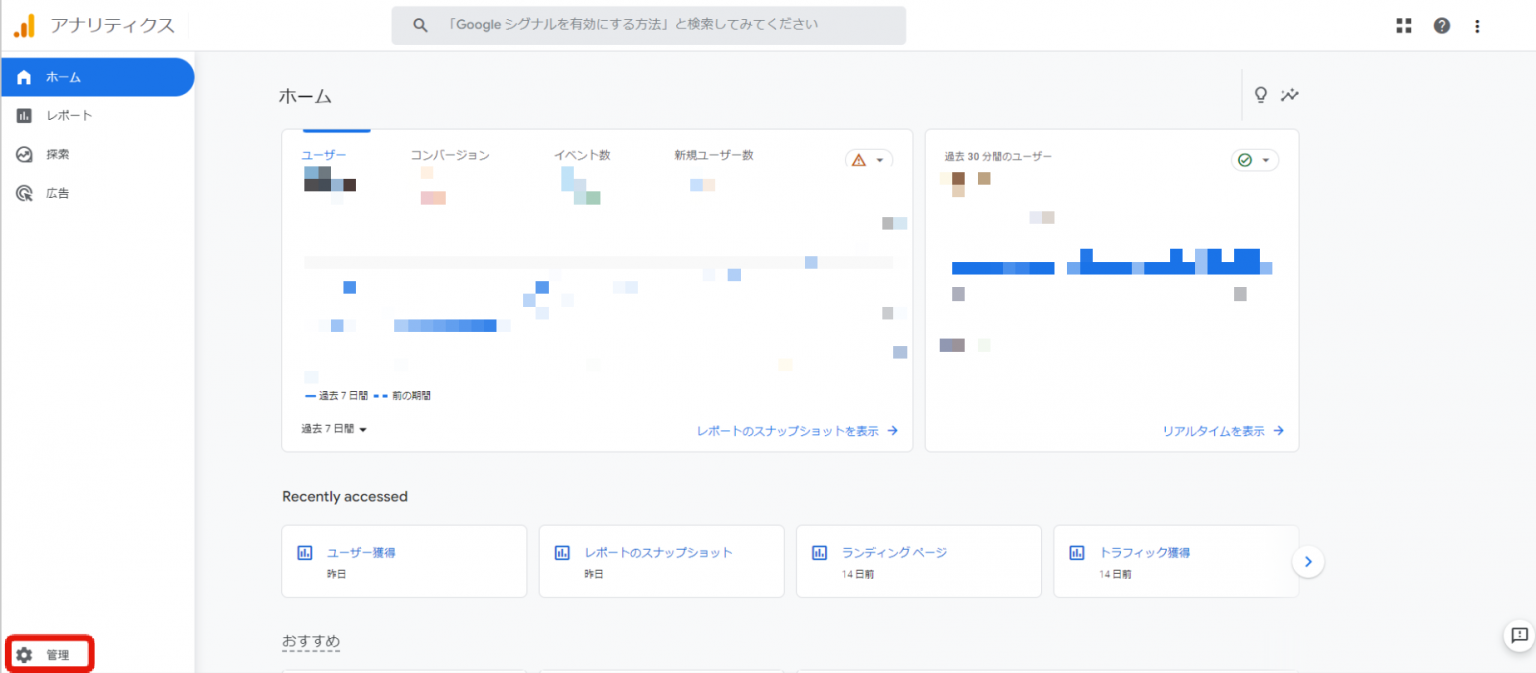Click the sparkline trend icon beside Home
Screen dimensions: 1536x673
click(x=1291, y=95)
